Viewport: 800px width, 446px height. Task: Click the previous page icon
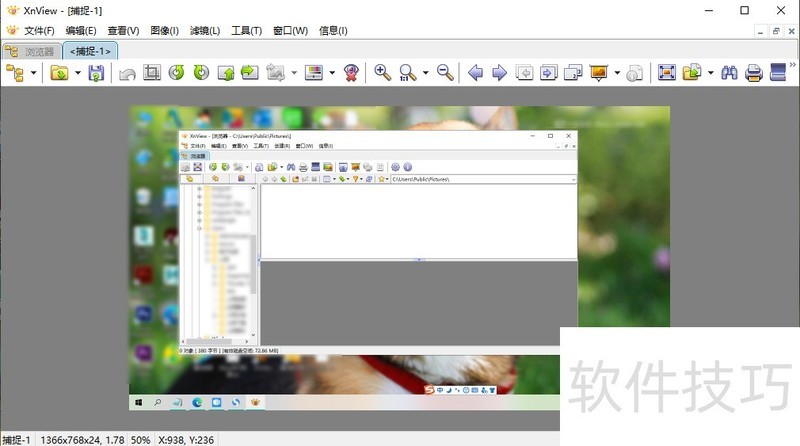point(524,73)
